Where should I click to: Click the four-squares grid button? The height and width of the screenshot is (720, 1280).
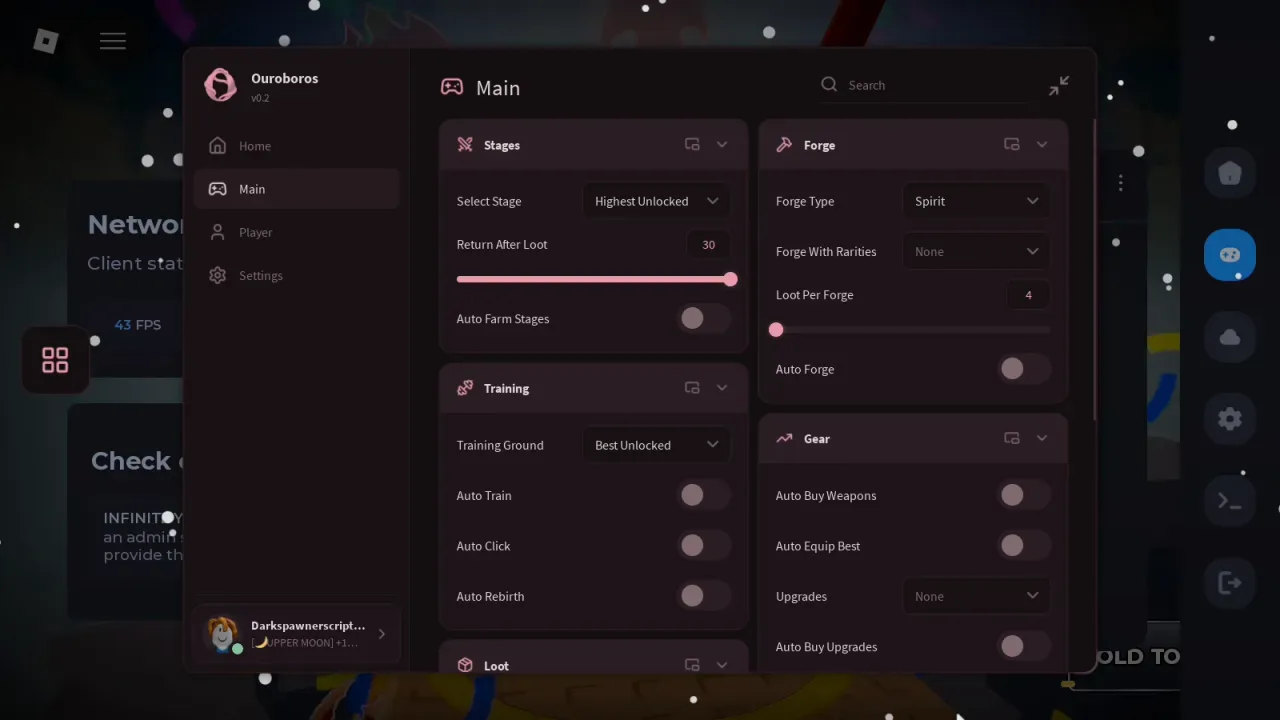click(55, 361)
